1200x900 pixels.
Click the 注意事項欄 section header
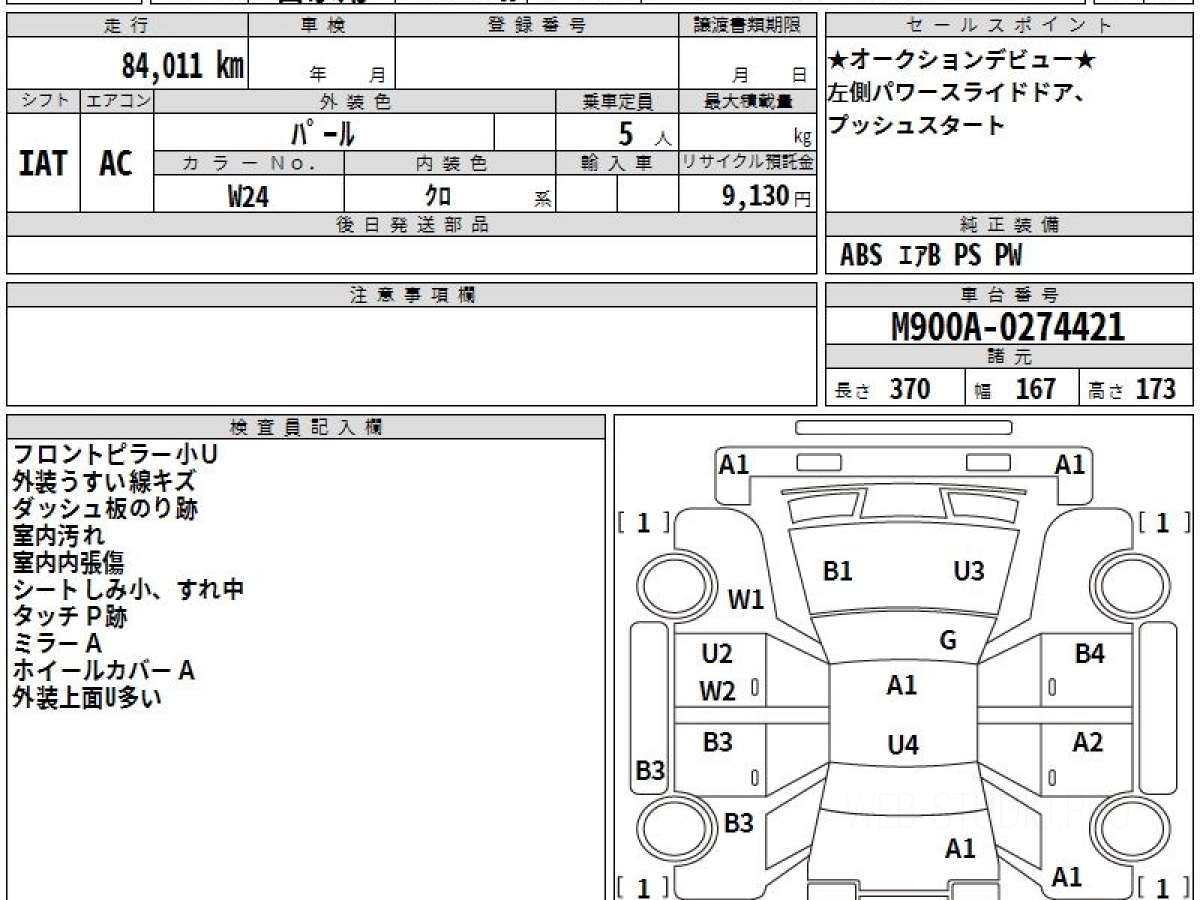coord(411,295)
